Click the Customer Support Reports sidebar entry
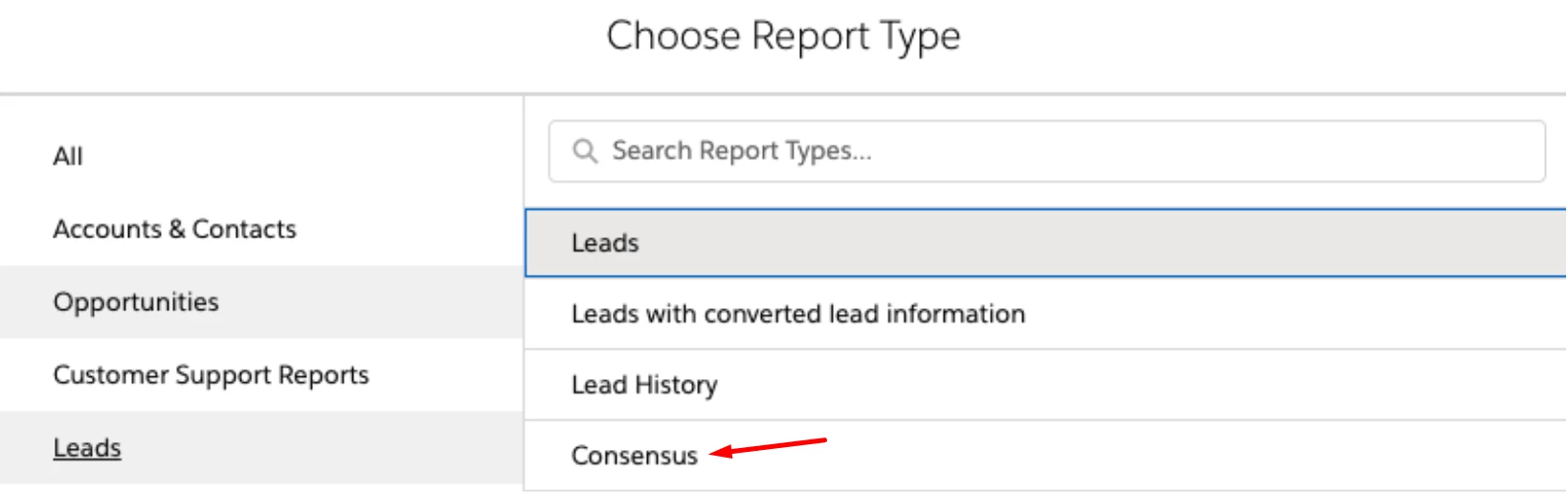The height and width of the screenshot is (494, 1568). click(211, 375)
